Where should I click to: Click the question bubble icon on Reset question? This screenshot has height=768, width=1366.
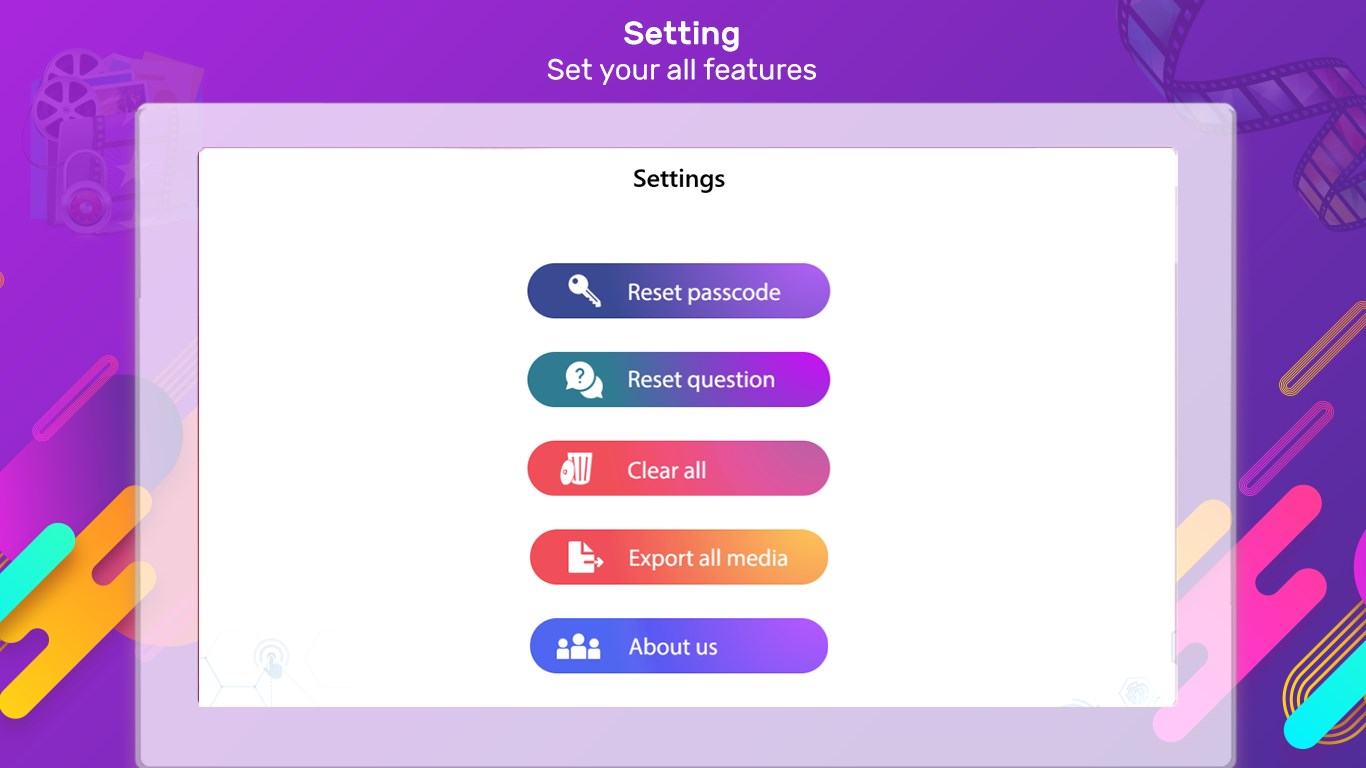(584, 380)
